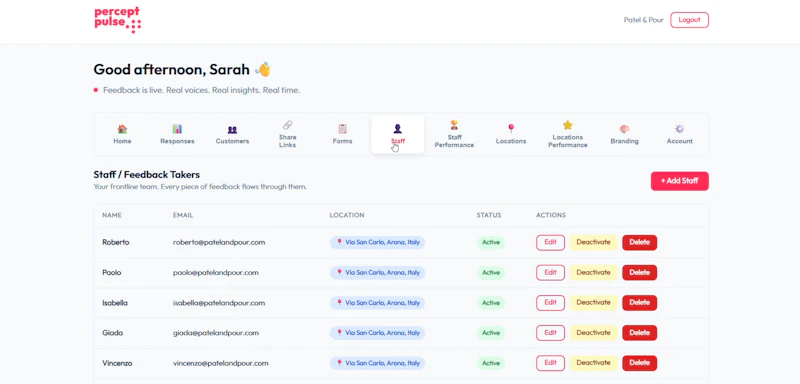Deactivate Roberto's account

tap(593, 242)
